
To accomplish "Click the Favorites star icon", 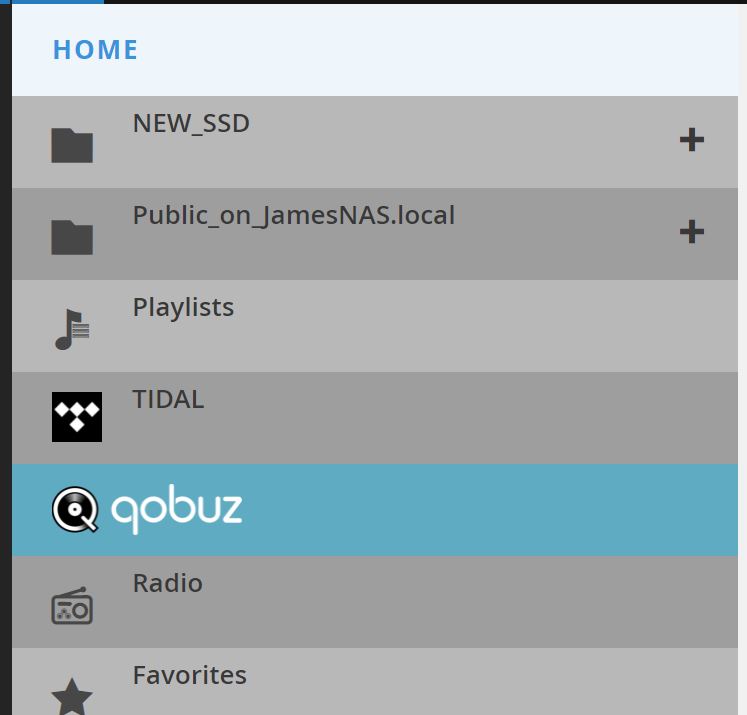I will (x=72, y=696).
